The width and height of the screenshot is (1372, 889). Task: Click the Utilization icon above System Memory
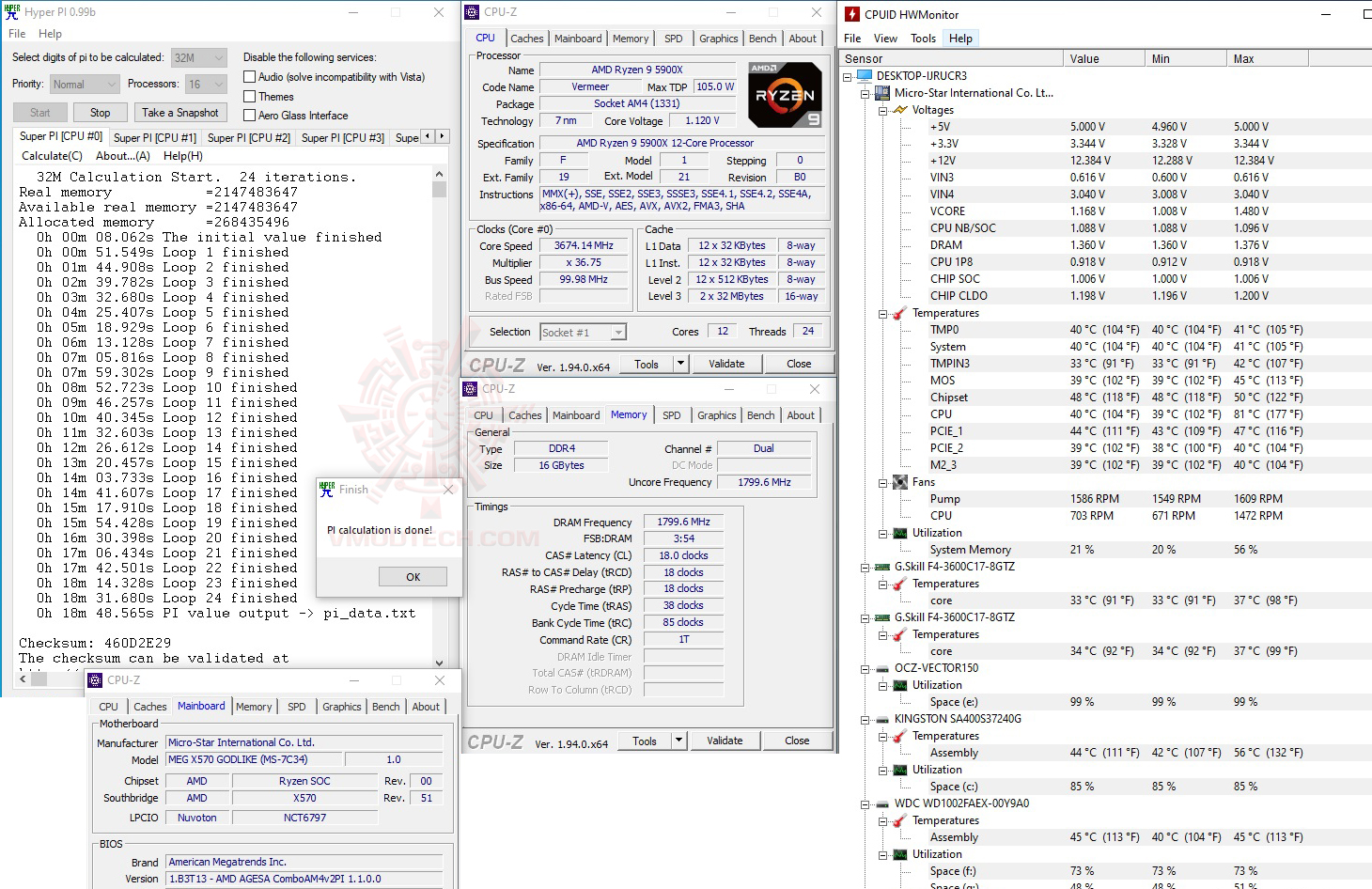[x=899, y=533]
